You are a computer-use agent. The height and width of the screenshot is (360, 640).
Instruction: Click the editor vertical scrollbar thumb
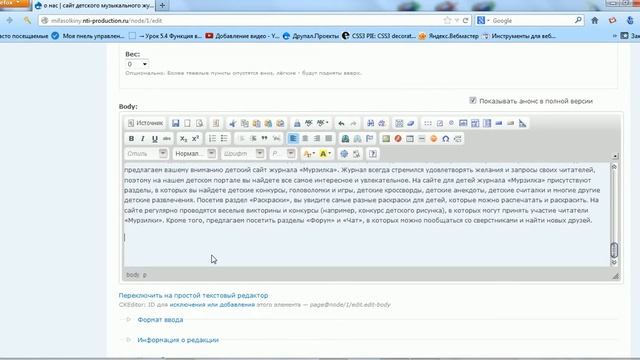[x=614, y=250]
